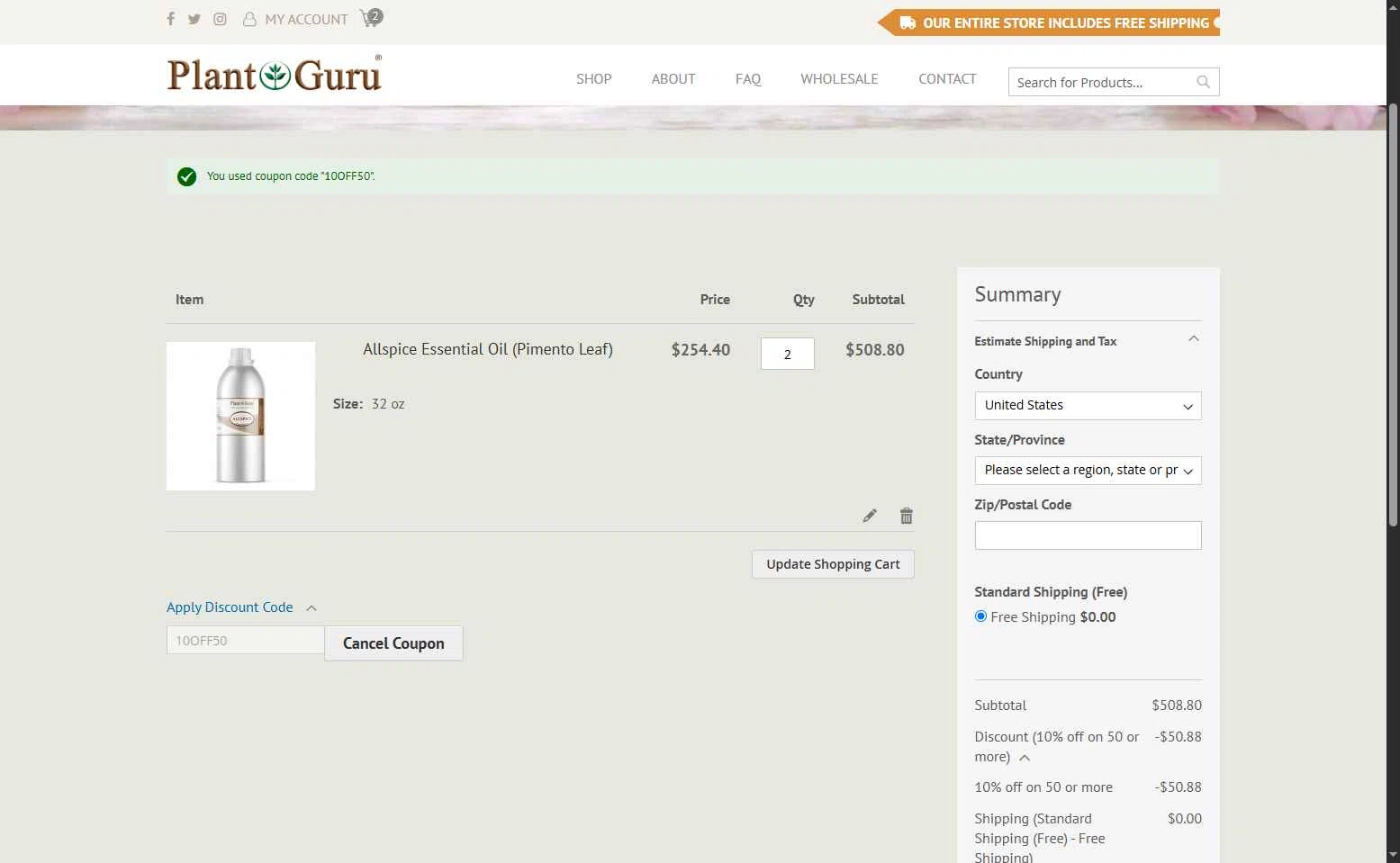Collapse the Discount details chevron

click(x=1025, y=758)
